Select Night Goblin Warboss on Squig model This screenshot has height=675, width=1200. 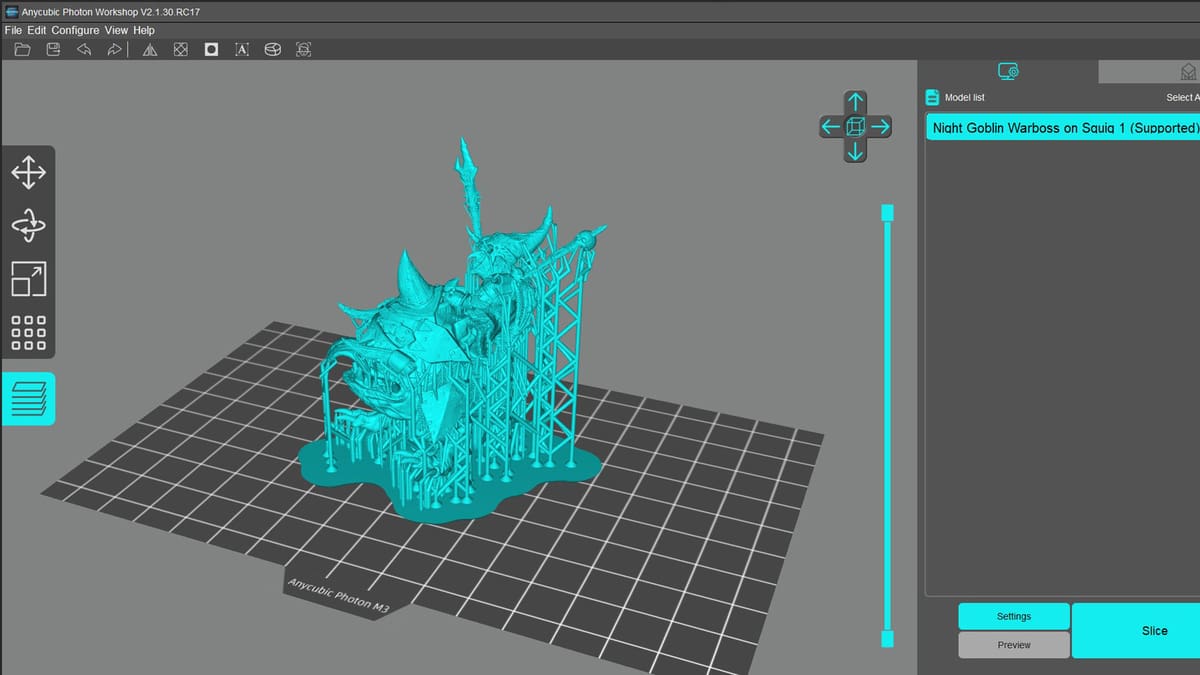point(1063,127)
